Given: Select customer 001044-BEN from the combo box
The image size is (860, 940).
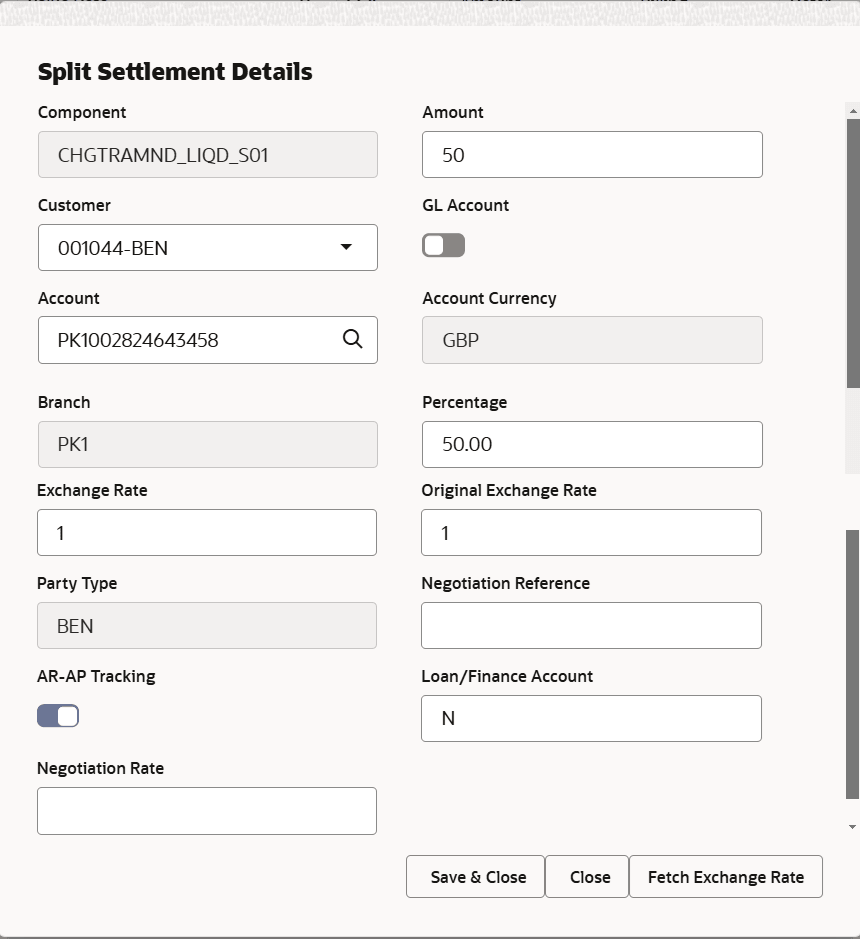Looking at the screenshot, I should pyautogui.click(x=180, y=247).
